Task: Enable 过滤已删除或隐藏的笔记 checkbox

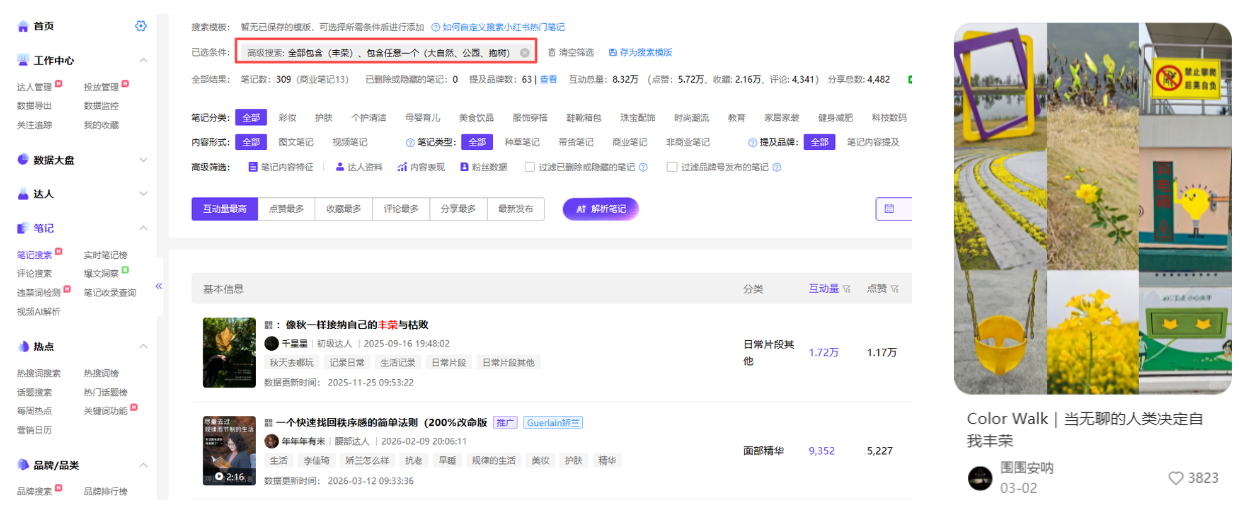Action: (x=530, y=167)
